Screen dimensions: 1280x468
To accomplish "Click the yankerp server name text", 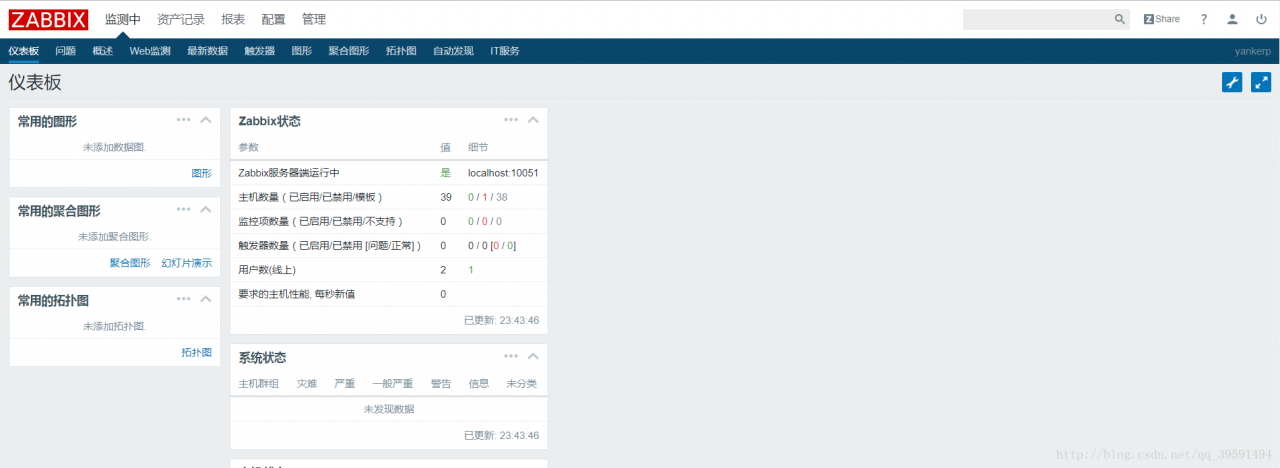I will pyautogui.click(x=1252, y=51).
